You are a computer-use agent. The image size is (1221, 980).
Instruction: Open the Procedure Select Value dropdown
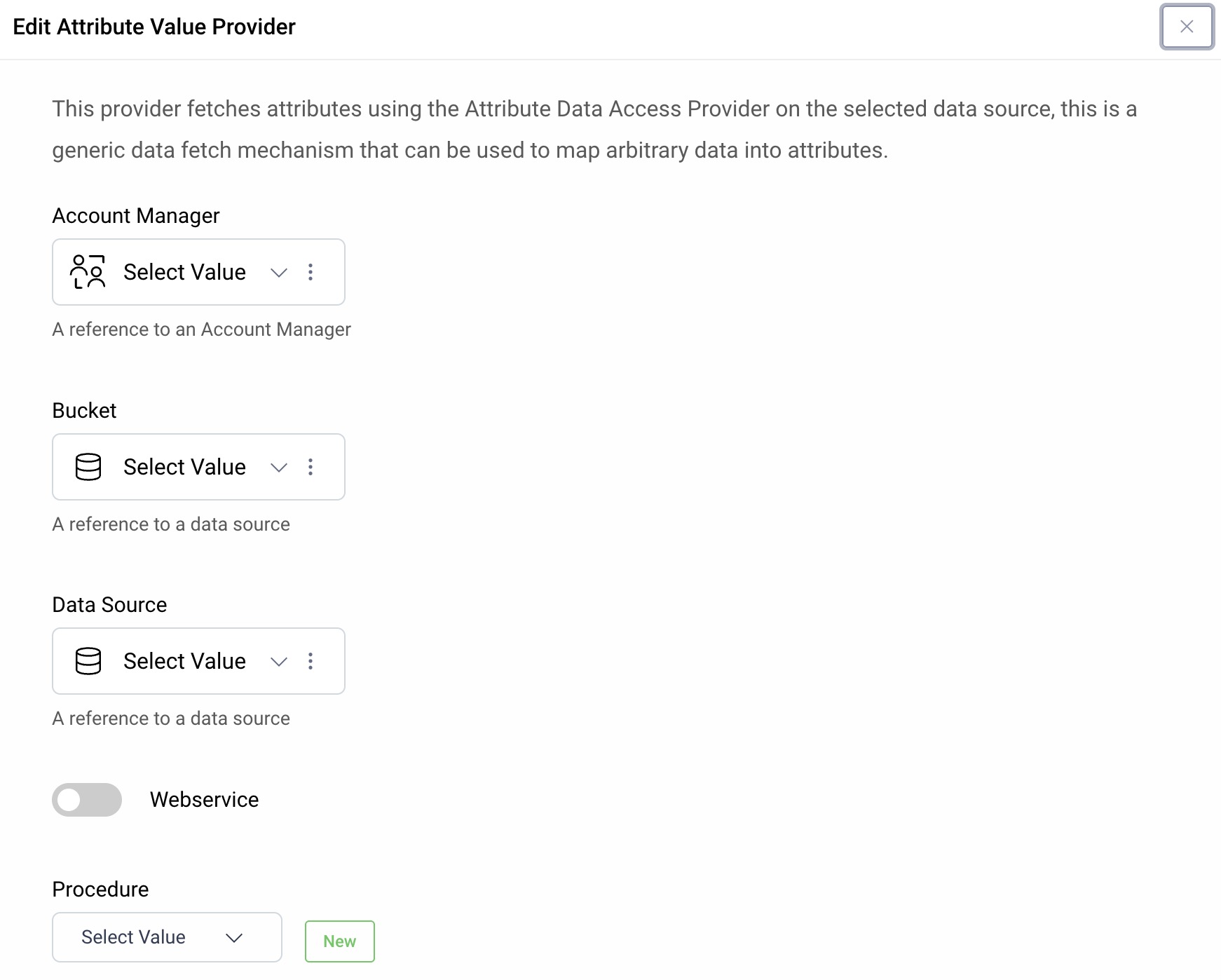tap(236, 937)
